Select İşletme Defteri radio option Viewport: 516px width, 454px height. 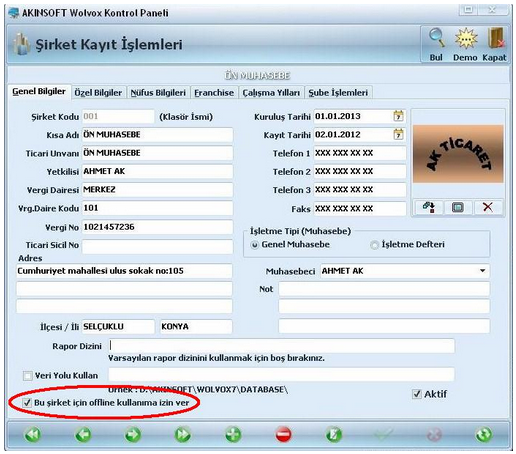pos(374,245)
